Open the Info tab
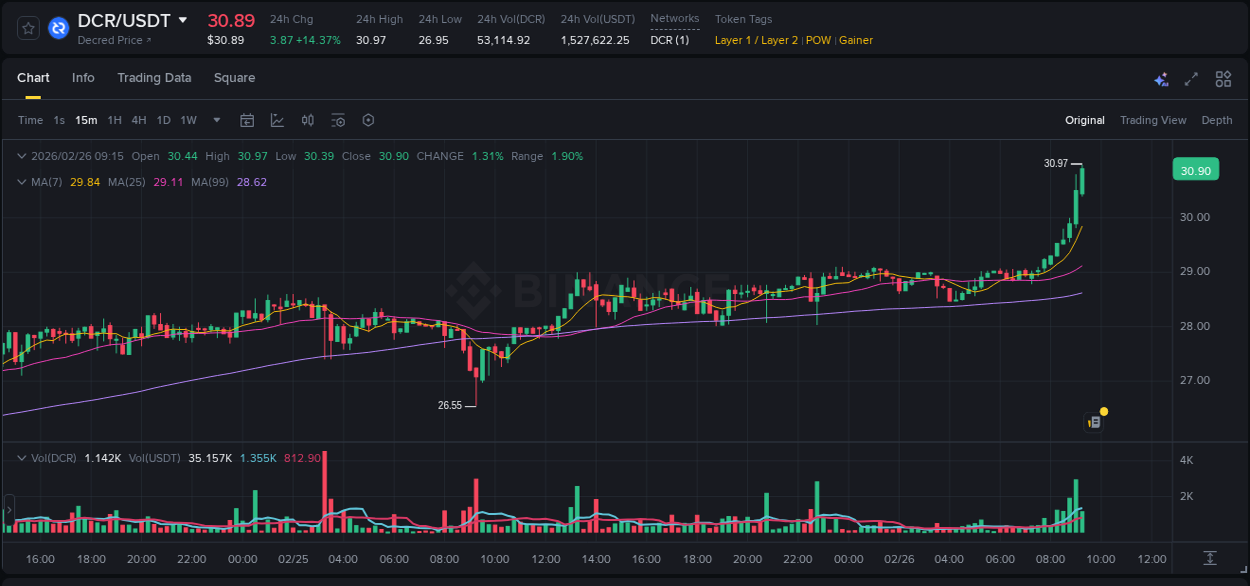 pyautogui.click(x=83, y=77)
